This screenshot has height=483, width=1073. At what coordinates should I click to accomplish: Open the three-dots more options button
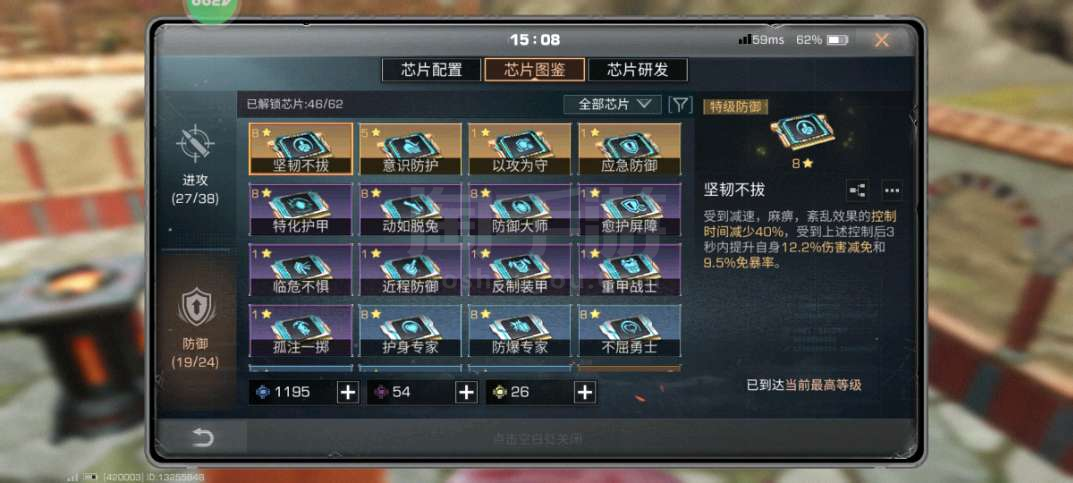892,190
